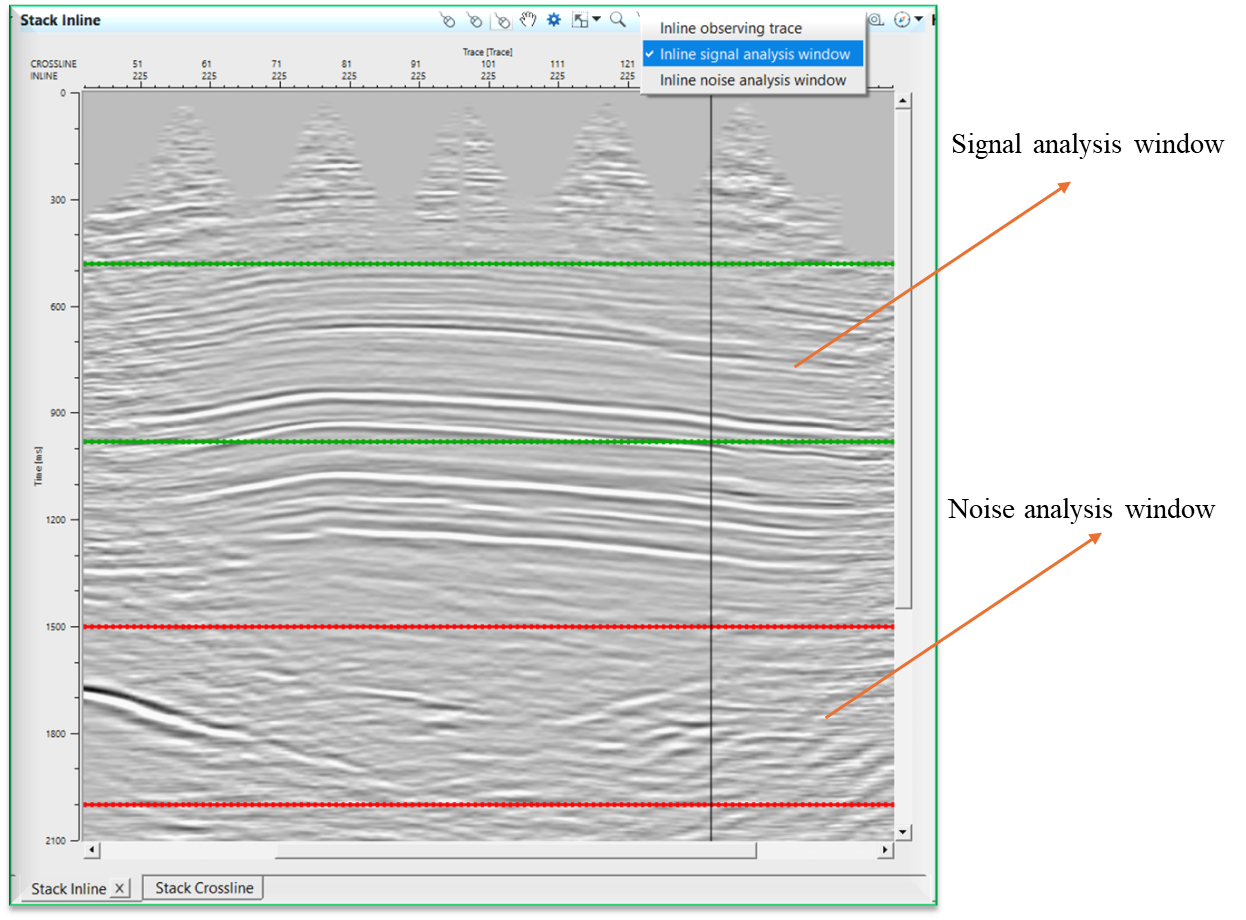Screen dimensions: 1246x920
Task: Click the second mouse mode icon
Action: [475, 20]
